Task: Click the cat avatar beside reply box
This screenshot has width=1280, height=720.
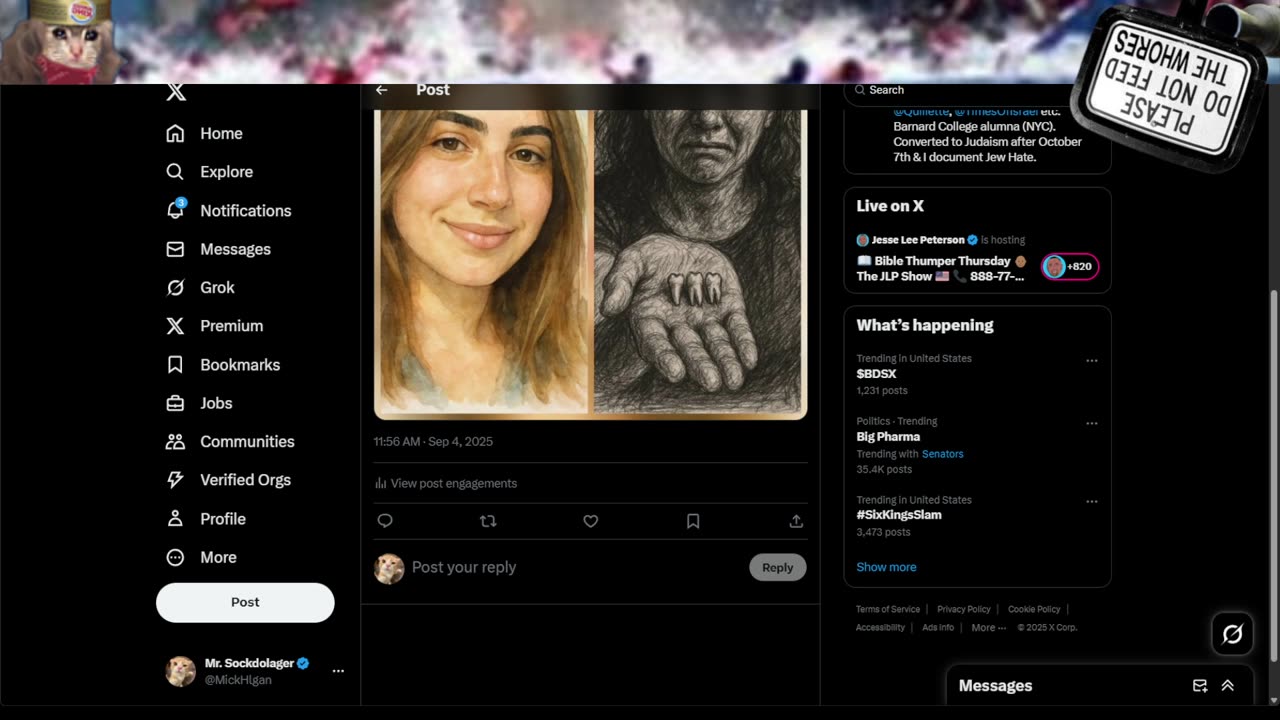Action: tap(389, 568)
